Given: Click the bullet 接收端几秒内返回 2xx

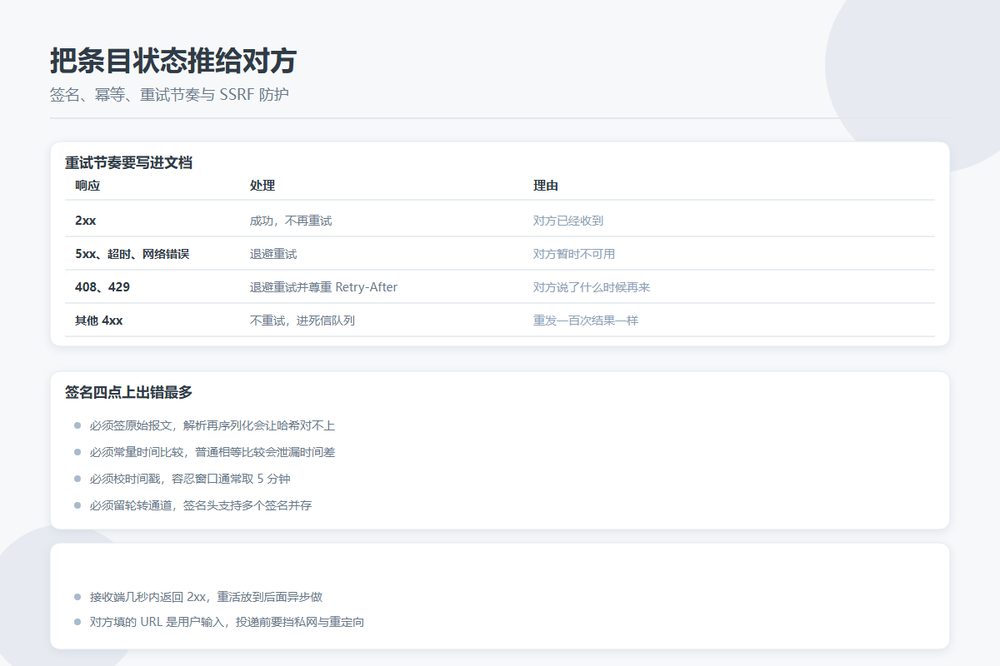Looking at the screenshot, I should pos(206,597).
